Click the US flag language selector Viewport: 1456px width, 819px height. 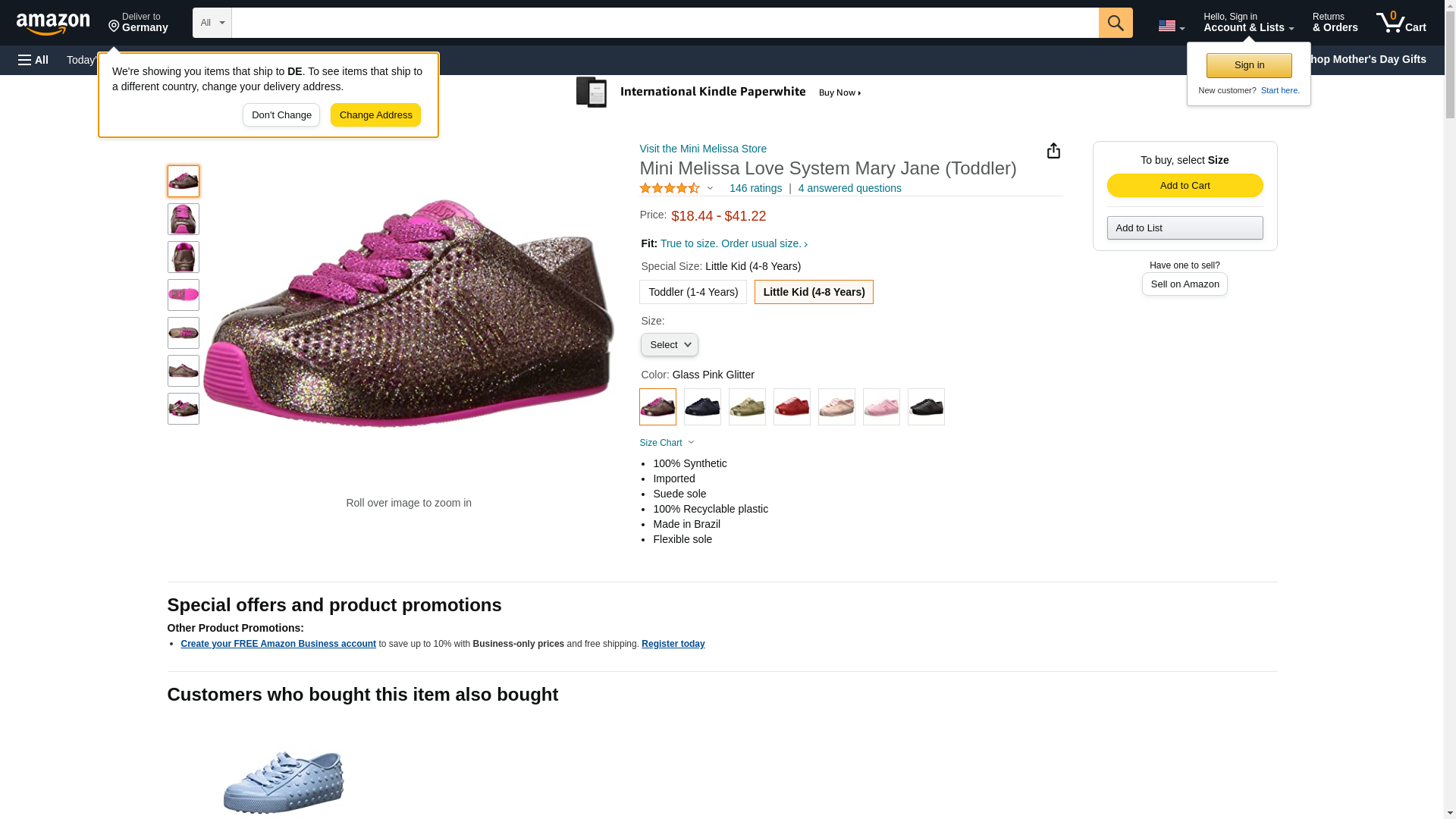coord(1171,26)
